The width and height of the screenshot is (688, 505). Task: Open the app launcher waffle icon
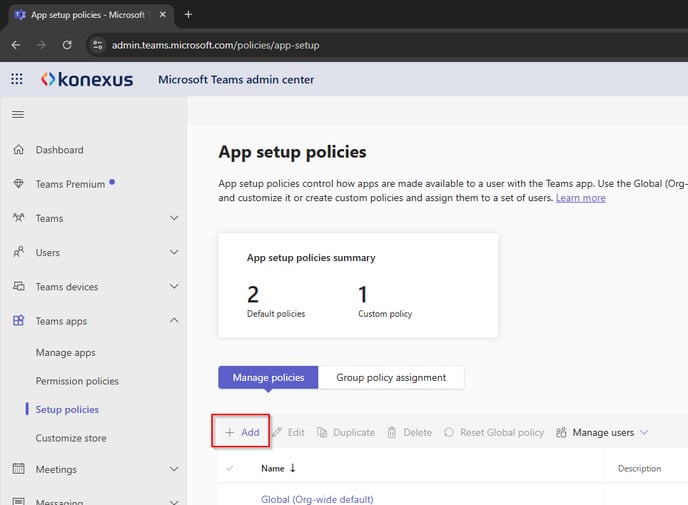pos(17,79)
